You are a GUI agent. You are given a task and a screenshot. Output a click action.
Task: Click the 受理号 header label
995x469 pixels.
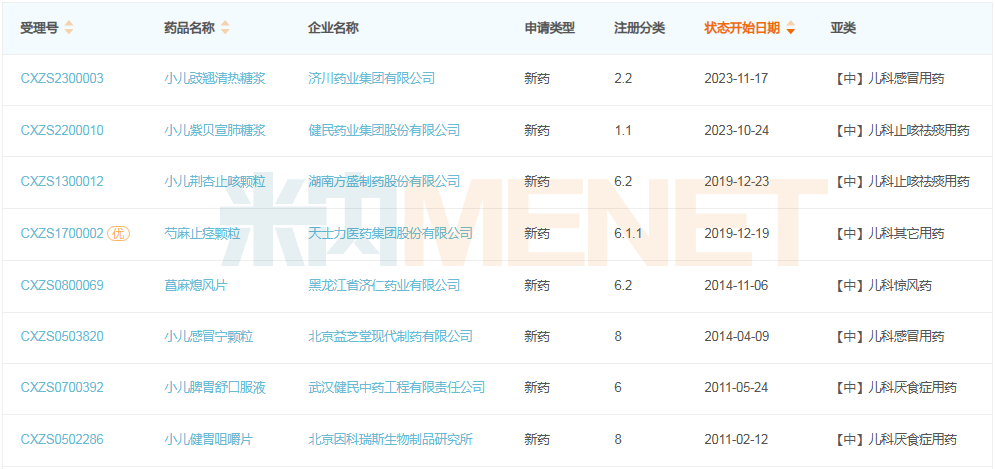tap(39, 28)
